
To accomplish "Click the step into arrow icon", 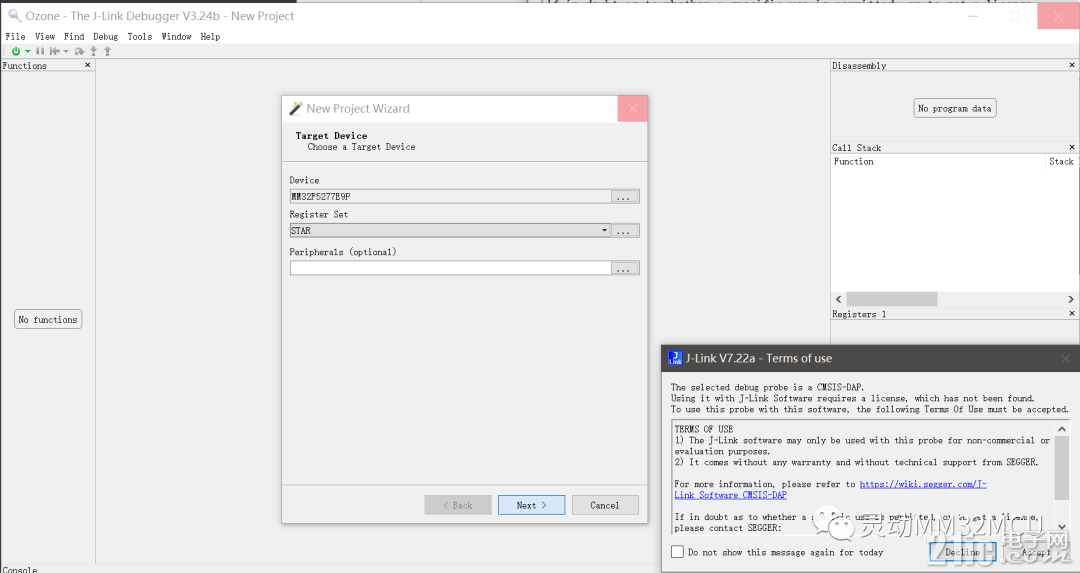I will pos(94,51).
